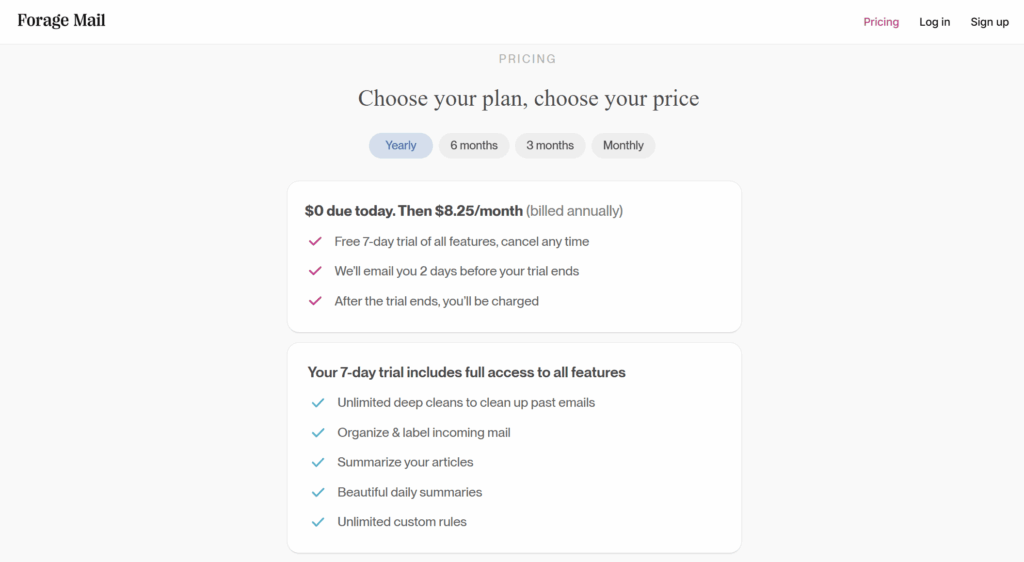1024x562 pixels.
Task: Click checkmark beside Unlimited deep cleans
Action: point(318,403)
